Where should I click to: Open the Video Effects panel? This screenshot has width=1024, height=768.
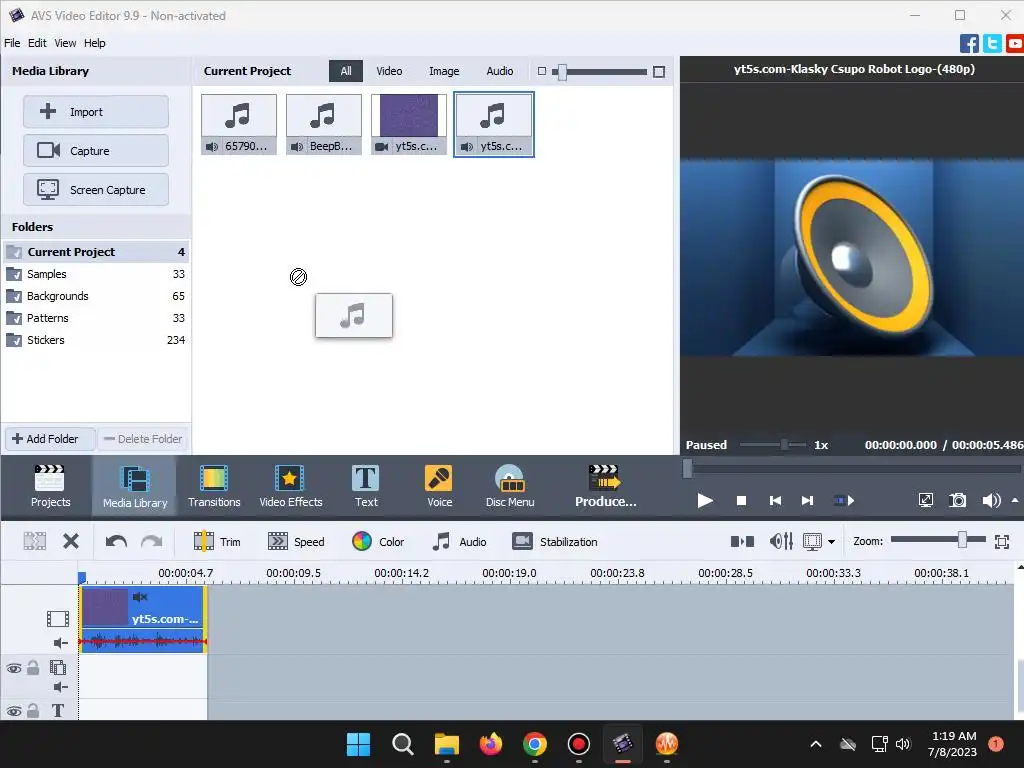pyautogui.click(x=291, y=486)
